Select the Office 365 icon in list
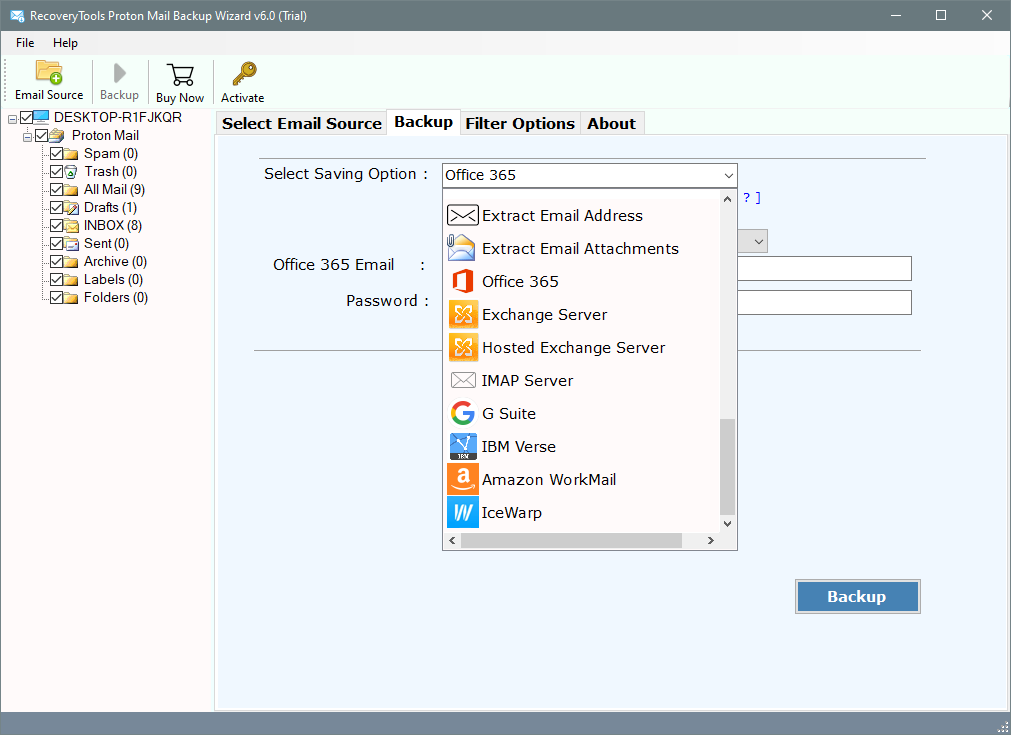This screenshot has height=735, width=1011. pyautogui.click(x=462, y=282)
